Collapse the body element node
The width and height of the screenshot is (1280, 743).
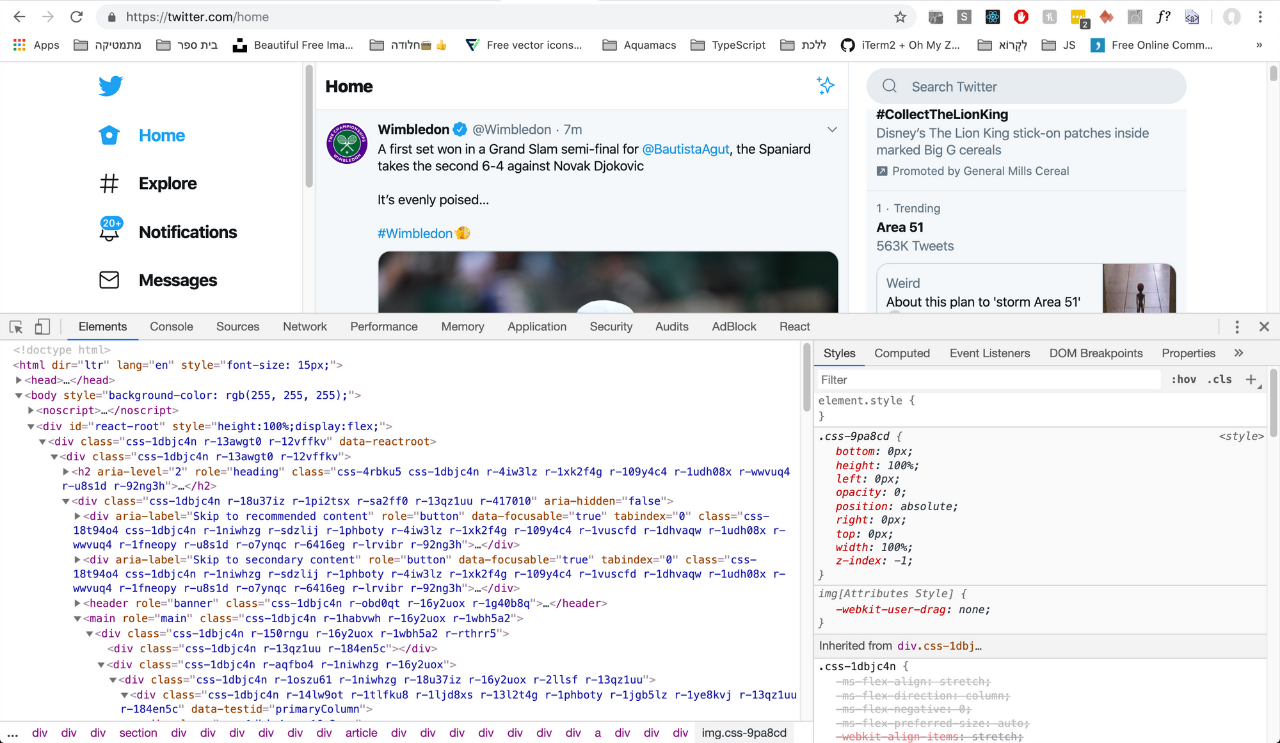point(19,395)
